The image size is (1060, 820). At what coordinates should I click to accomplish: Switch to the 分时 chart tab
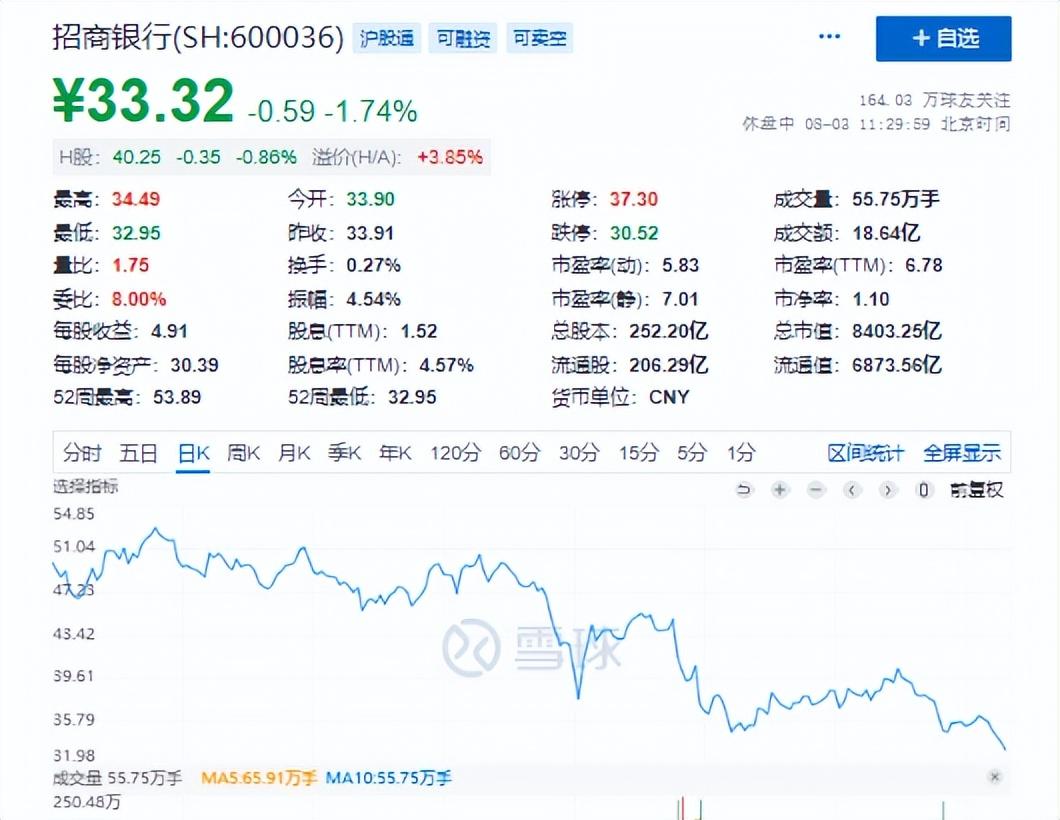[x=82, y=452]
